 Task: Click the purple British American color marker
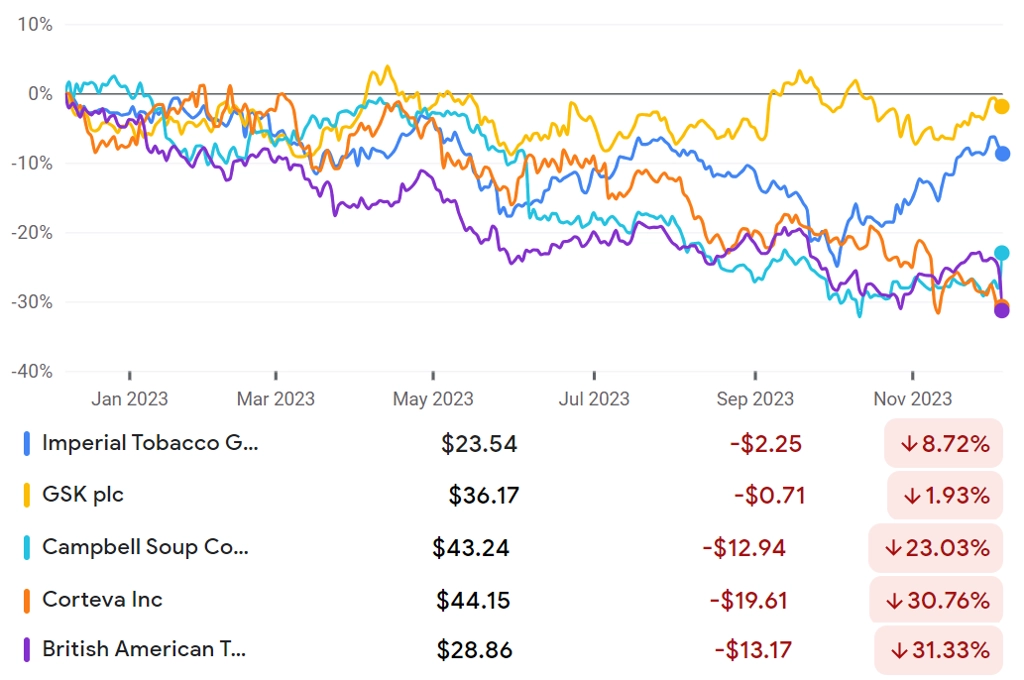click(x=27, y=650)
